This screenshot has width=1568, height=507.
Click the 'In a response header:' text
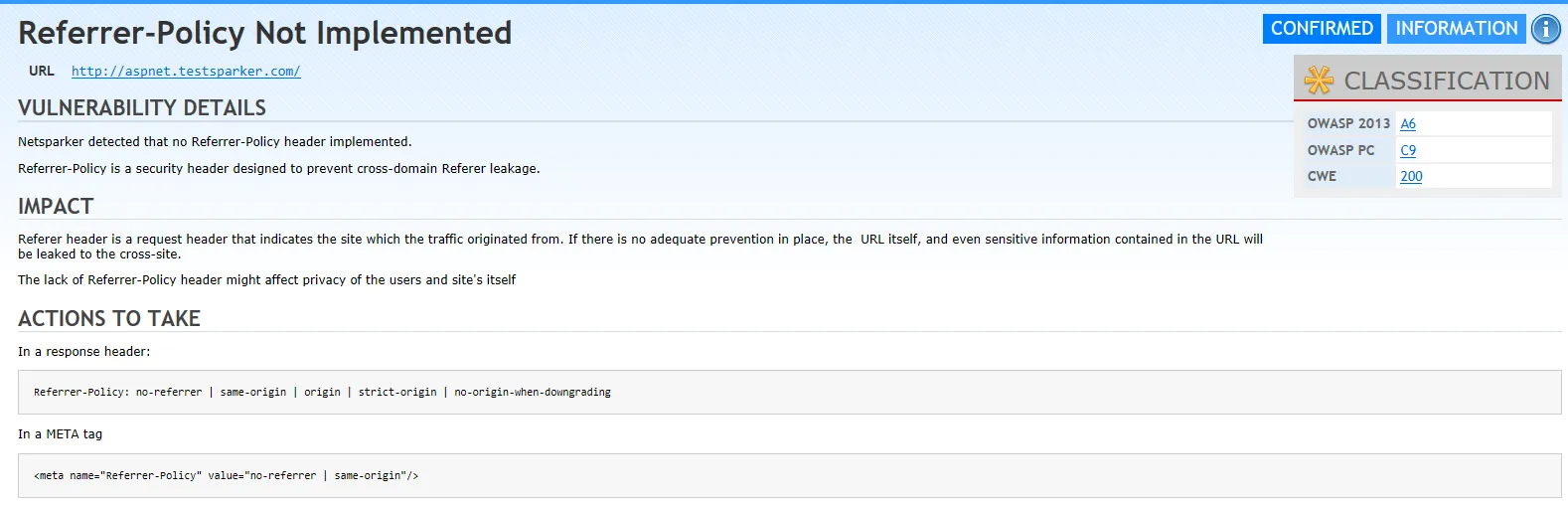[x=84, y=352]
